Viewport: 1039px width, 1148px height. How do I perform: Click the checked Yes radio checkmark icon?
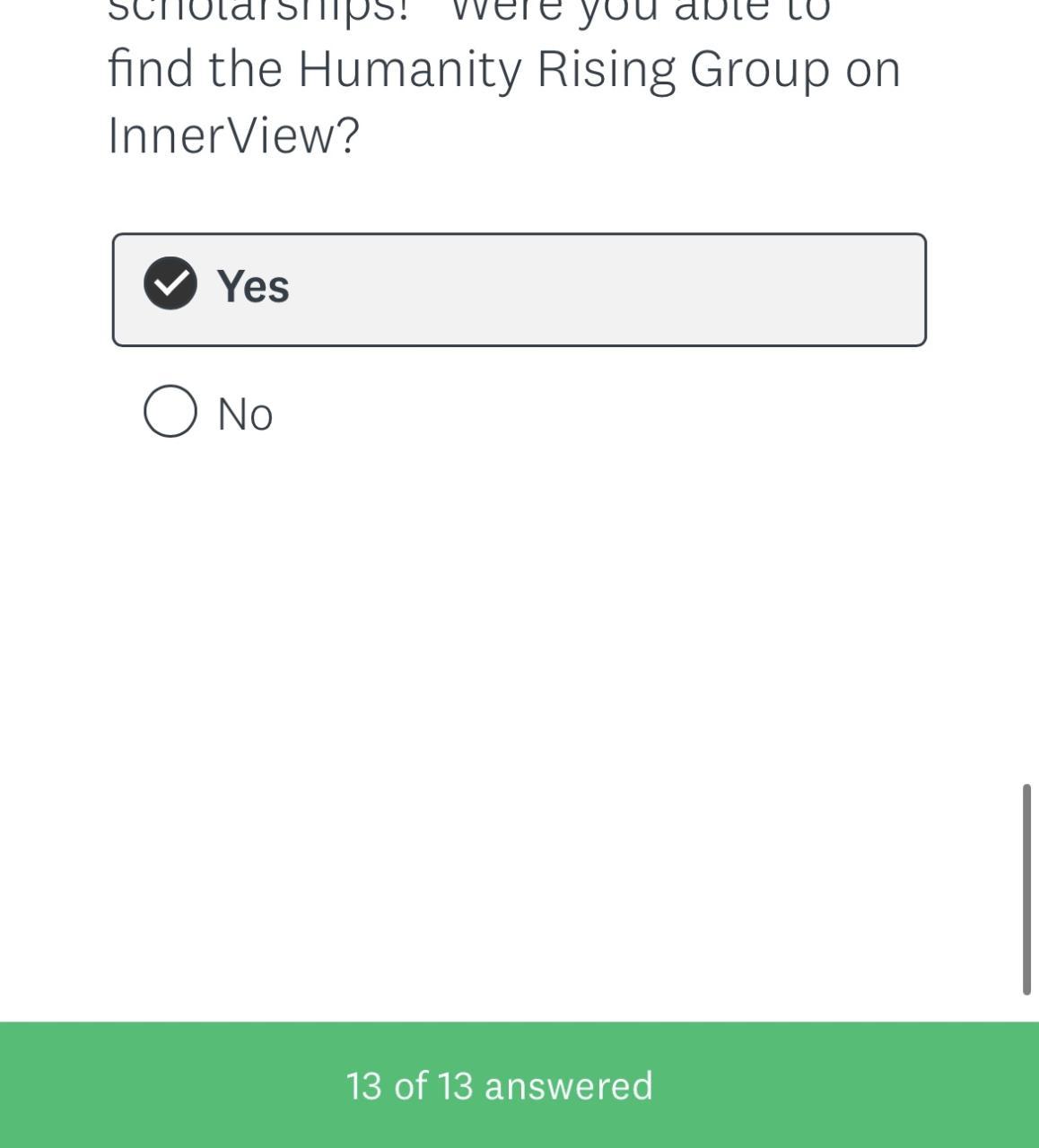(x=170, y=283)
